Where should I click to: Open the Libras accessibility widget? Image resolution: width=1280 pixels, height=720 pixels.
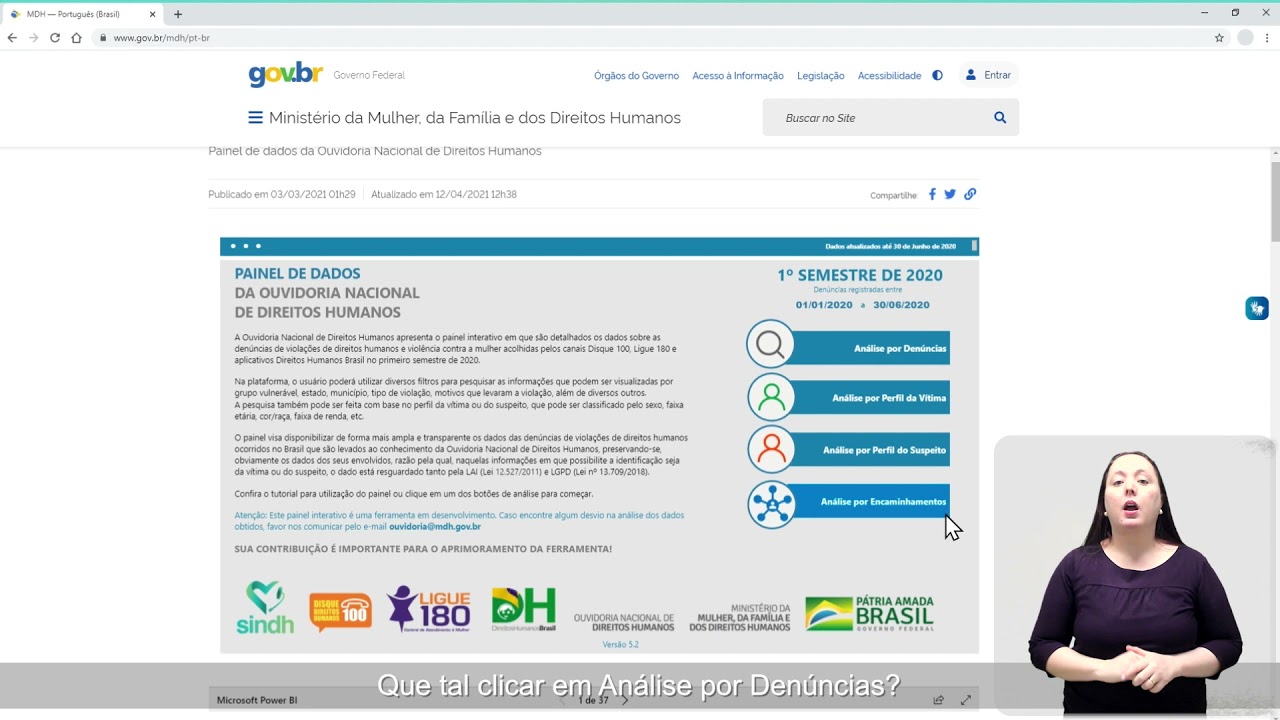pos(1257,308)
